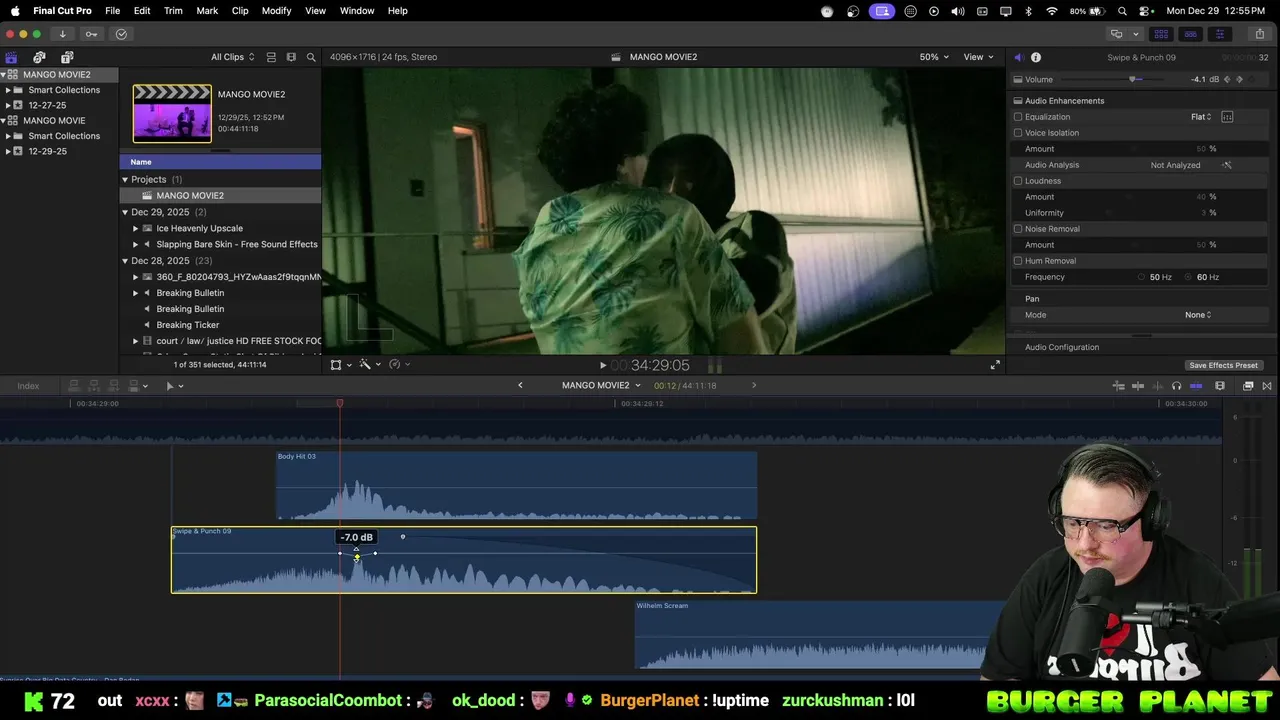Open the viewer View options dropdown
The image size is (1280, 720).
tap(978, 57)
